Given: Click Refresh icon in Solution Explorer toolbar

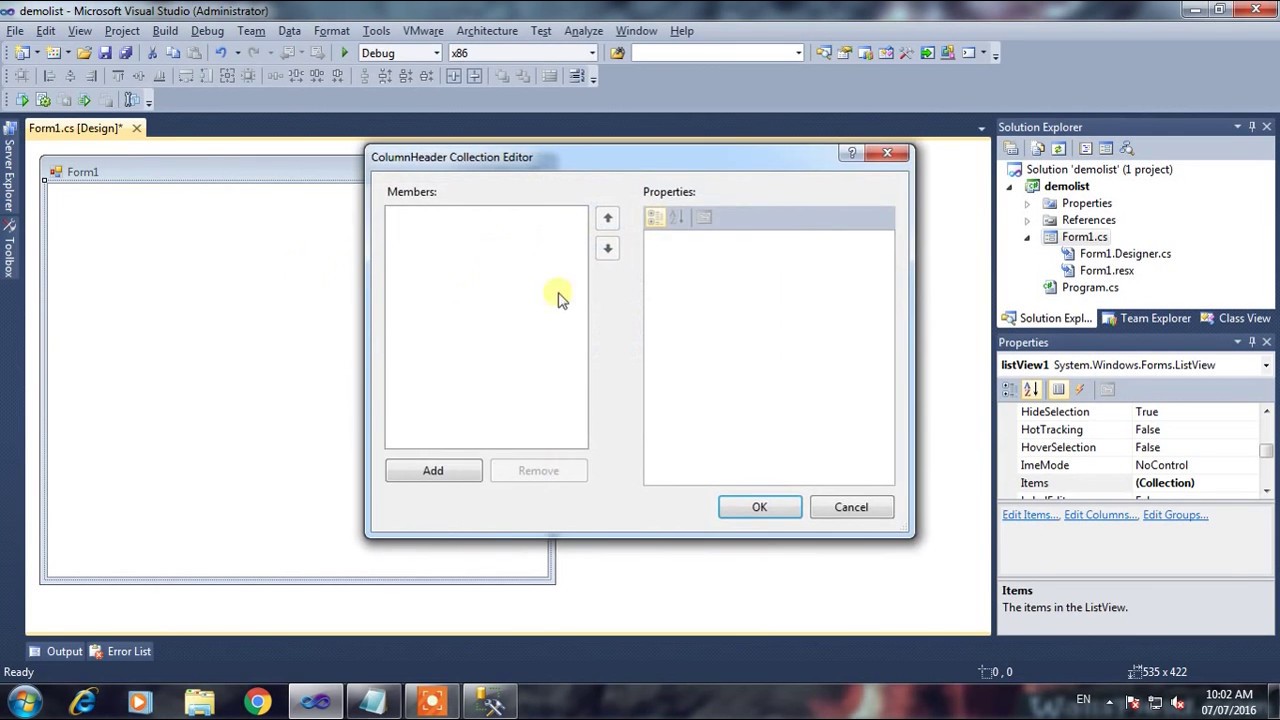Looking at the screenshot, I should [x=1058, y=148].
